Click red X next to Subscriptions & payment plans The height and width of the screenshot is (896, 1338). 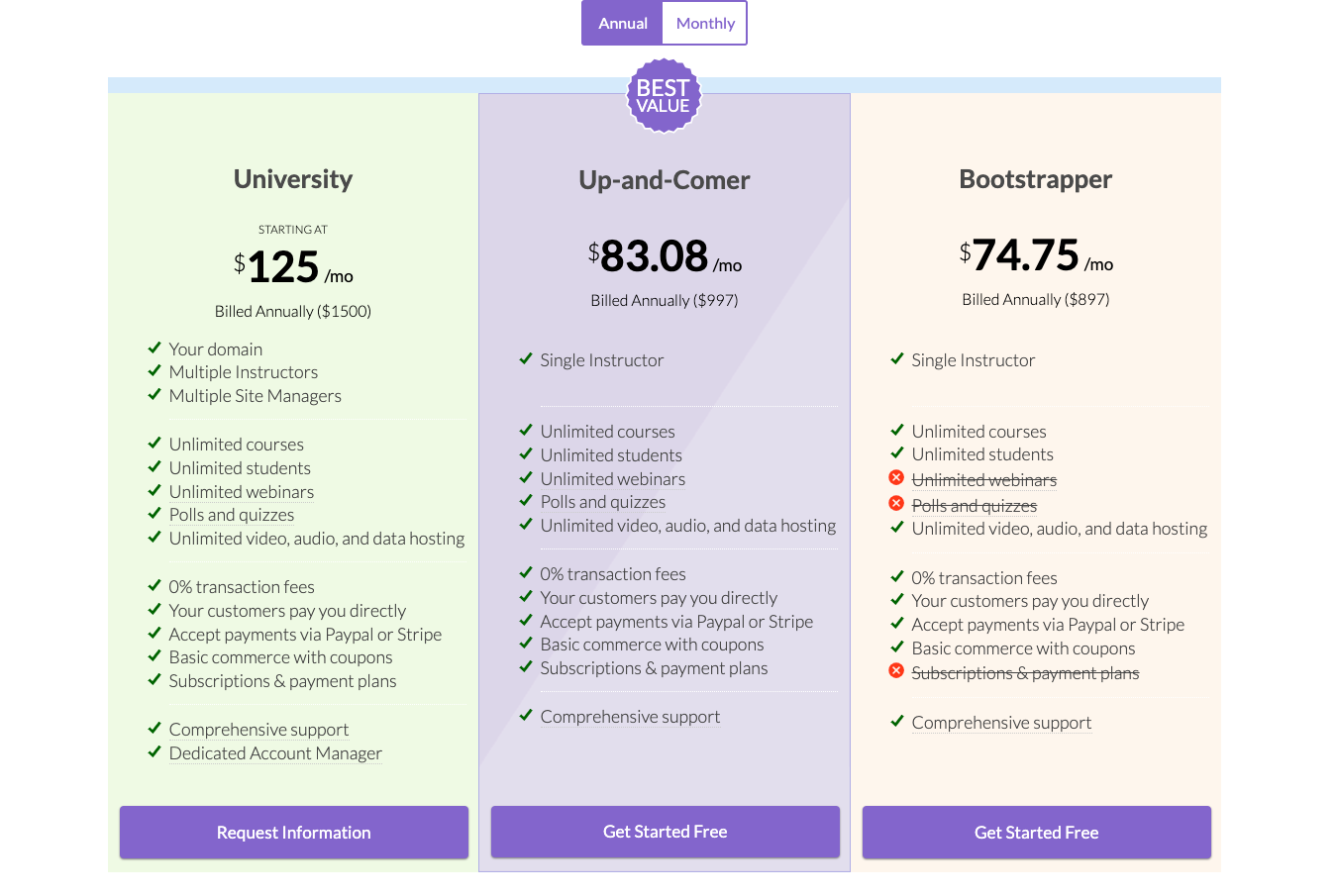coord(896,671)
